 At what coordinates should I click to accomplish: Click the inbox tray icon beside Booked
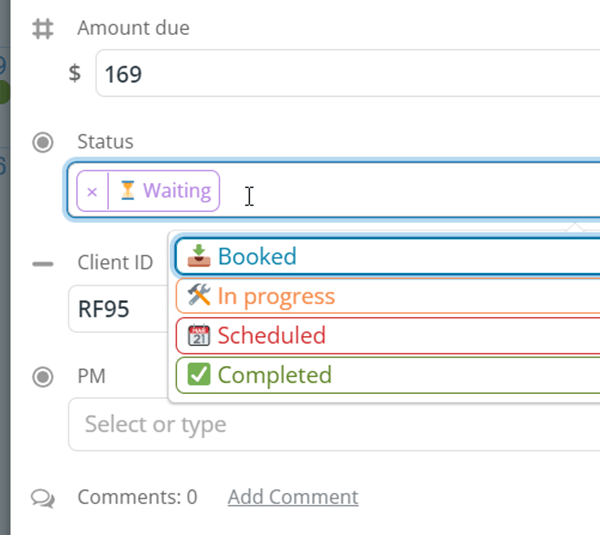[199, 256]
